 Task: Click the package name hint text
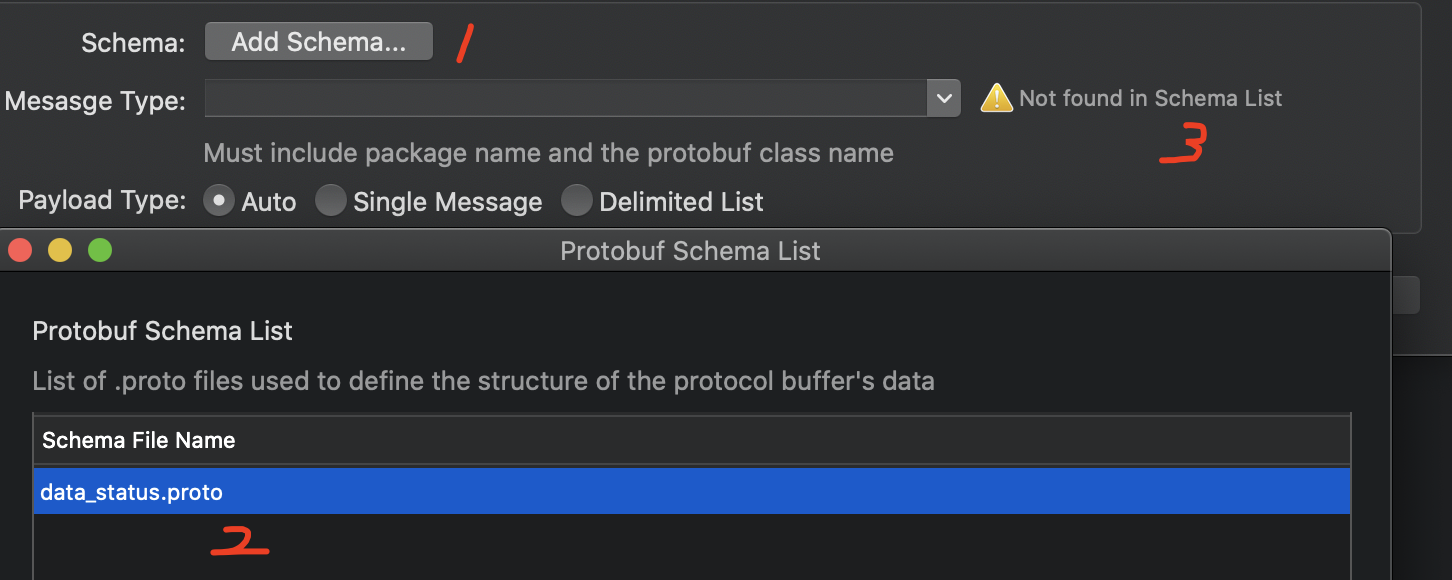pos(548,152)
